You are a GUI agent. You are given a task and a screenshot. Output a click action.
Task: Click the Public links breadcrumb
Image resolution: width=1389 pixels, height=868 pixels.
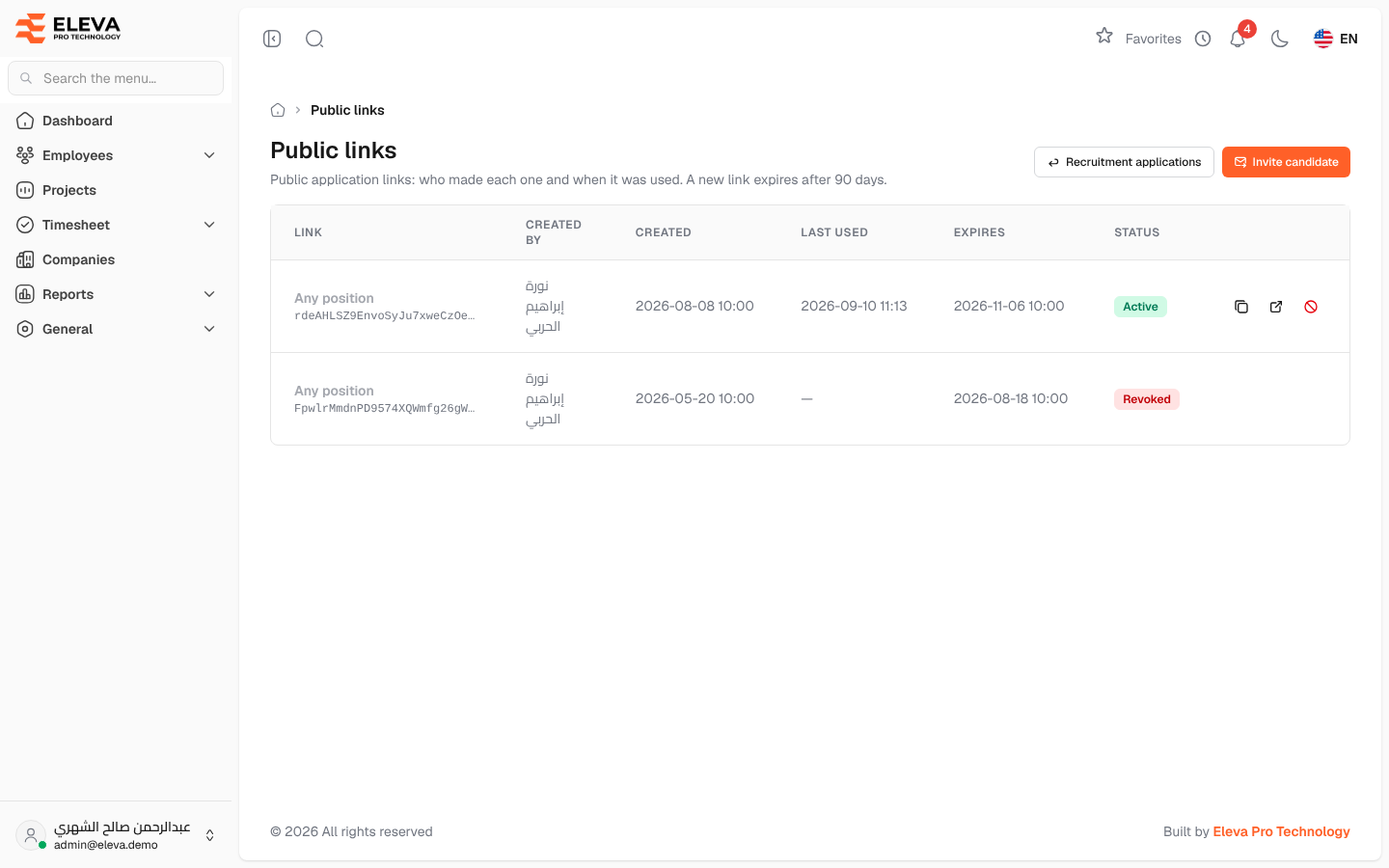tap(347, 110)
